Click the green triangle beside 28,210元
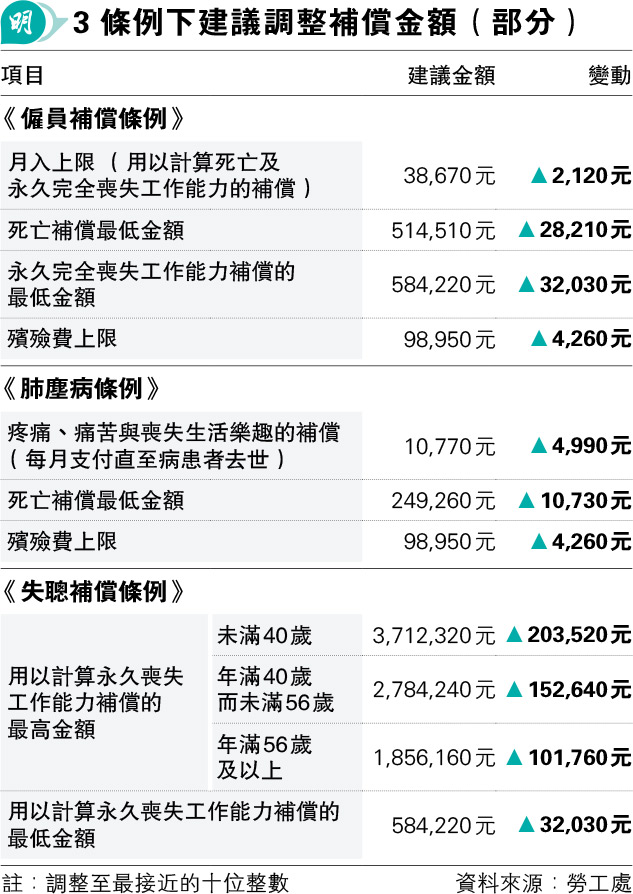633x894 pixels. coord(526,229)
